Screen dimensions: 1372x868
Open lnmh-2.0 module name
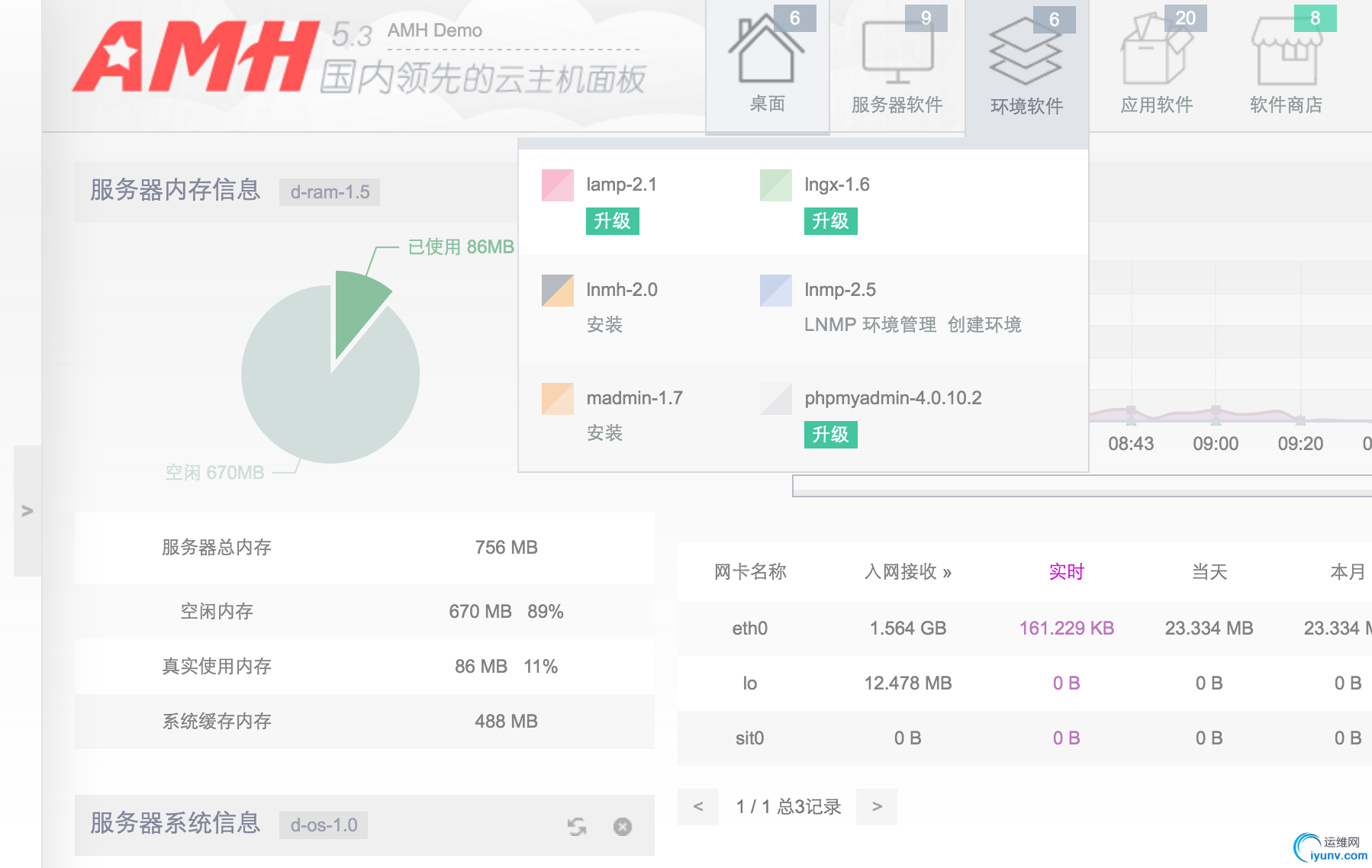tap(622, 290)
